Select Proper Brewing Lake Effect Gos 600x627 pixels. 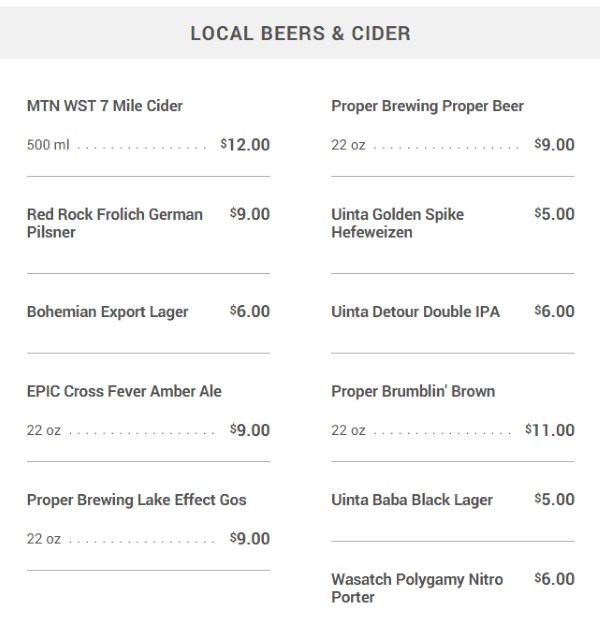coord(136,500)
